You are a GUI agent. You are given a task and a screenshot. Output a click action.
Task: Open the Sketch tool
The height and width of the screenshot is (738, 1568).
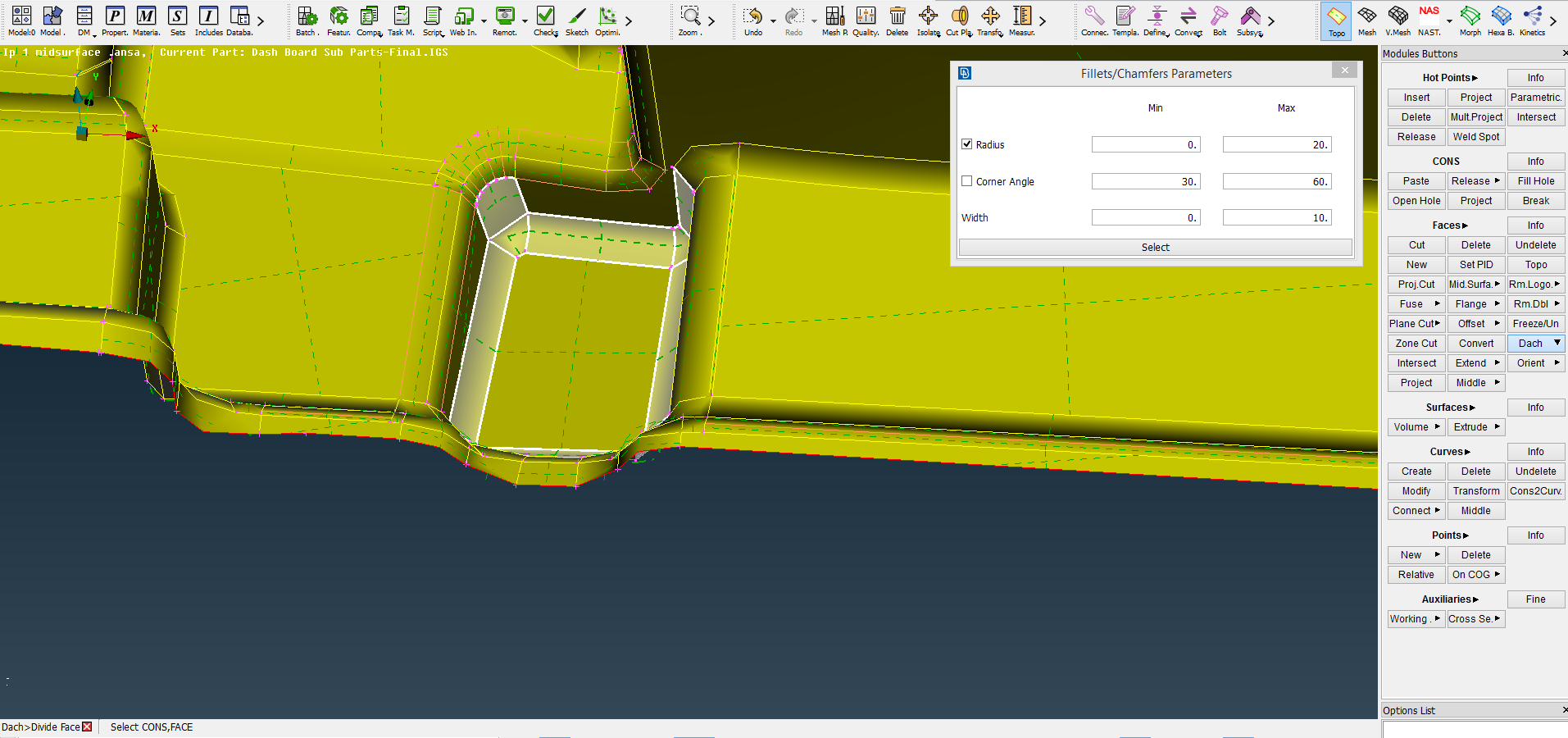(577, 21)
